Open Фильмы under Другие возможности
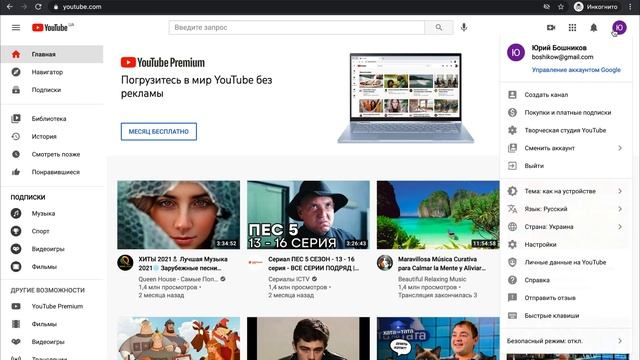 coord(52,324)
